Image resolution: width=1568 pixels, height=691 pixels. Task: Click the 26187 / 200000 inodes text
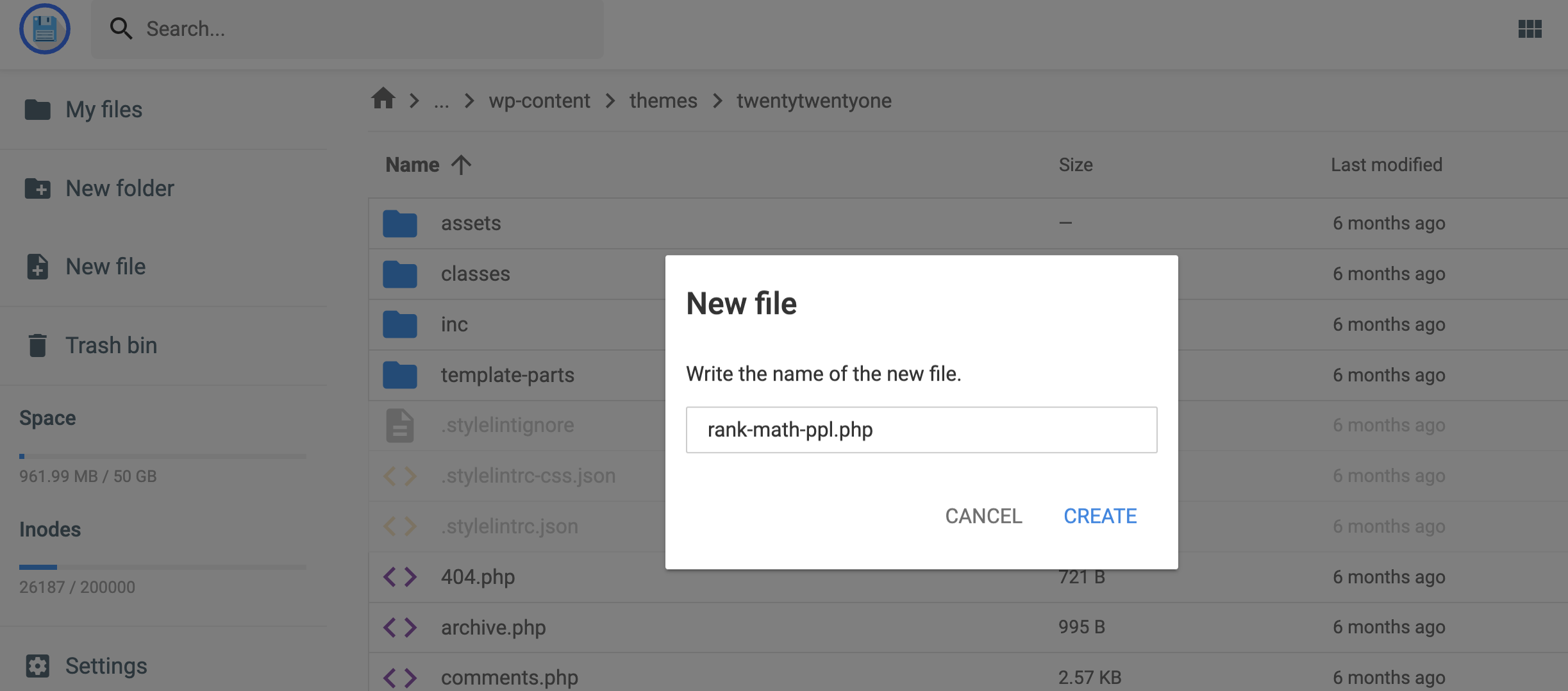point(77,587)
